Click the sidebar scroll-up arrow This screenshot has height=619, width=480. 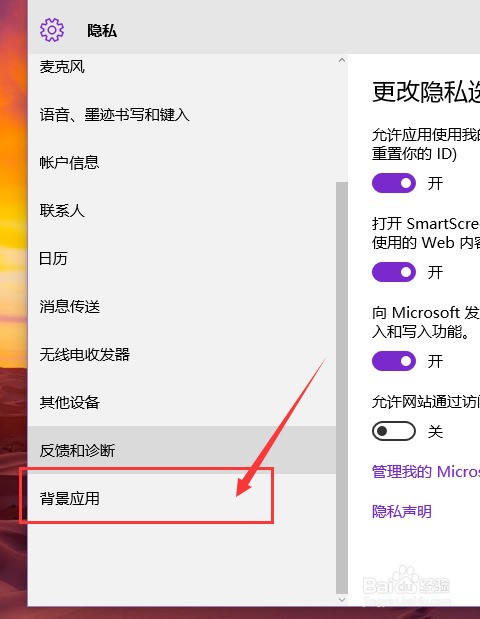(342, 60)
